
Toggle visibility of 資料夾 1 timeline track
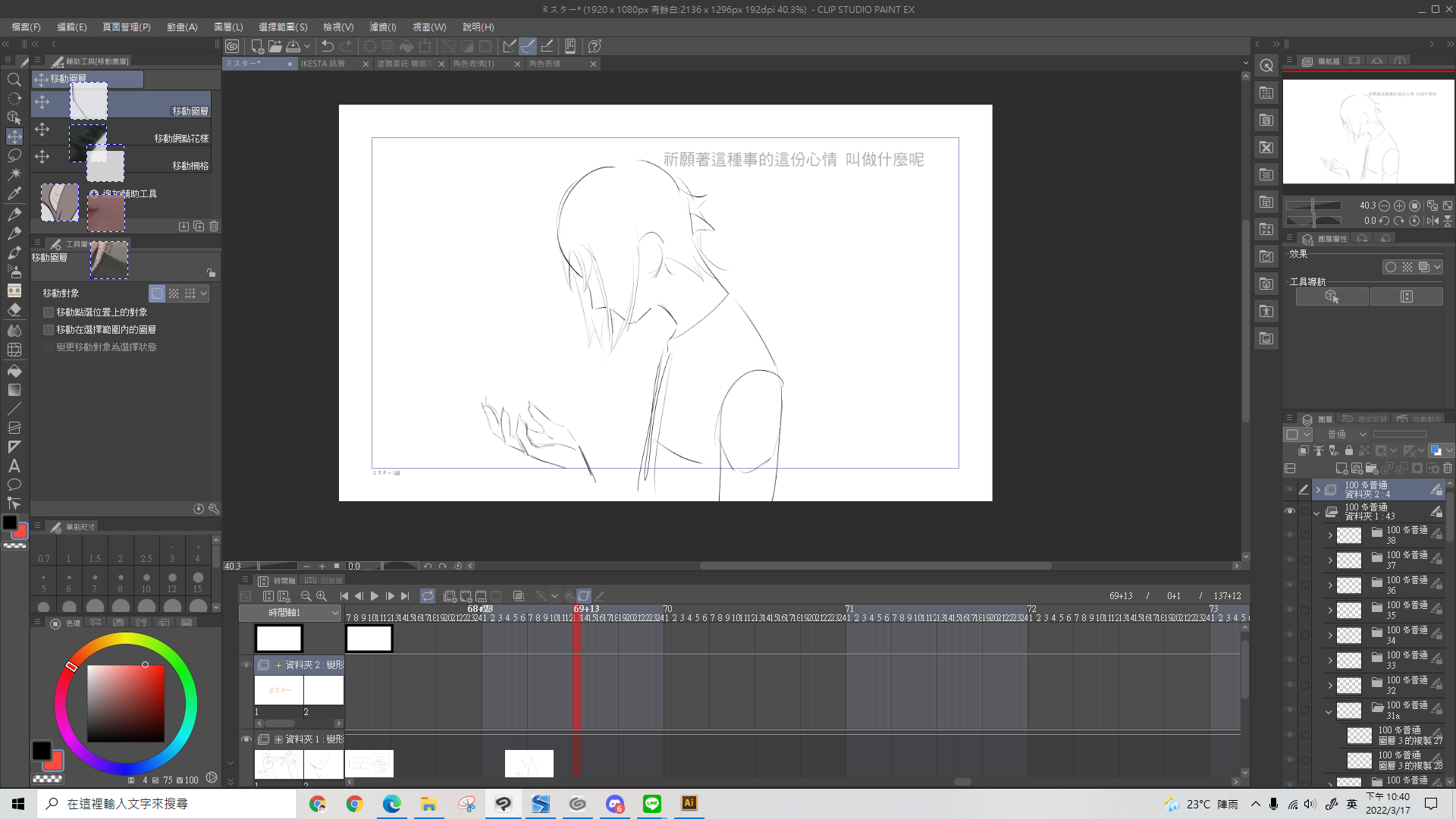pyautogui.click(x=246, y=739)
